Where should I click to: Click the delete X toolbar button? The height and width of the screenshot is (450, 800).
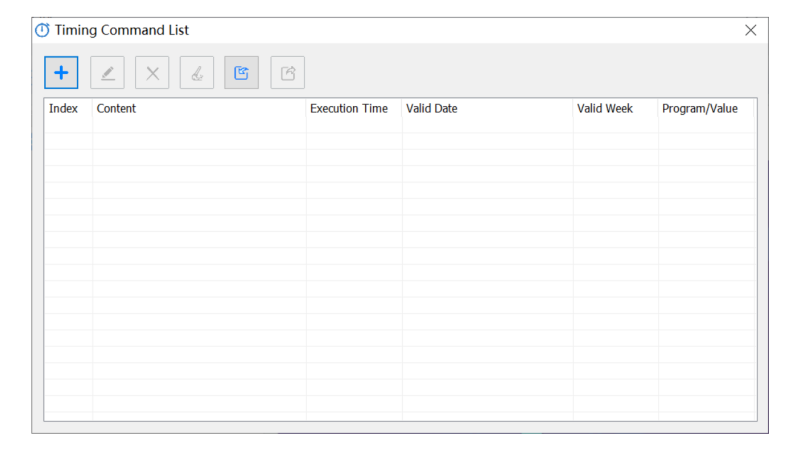coord(152,72)
